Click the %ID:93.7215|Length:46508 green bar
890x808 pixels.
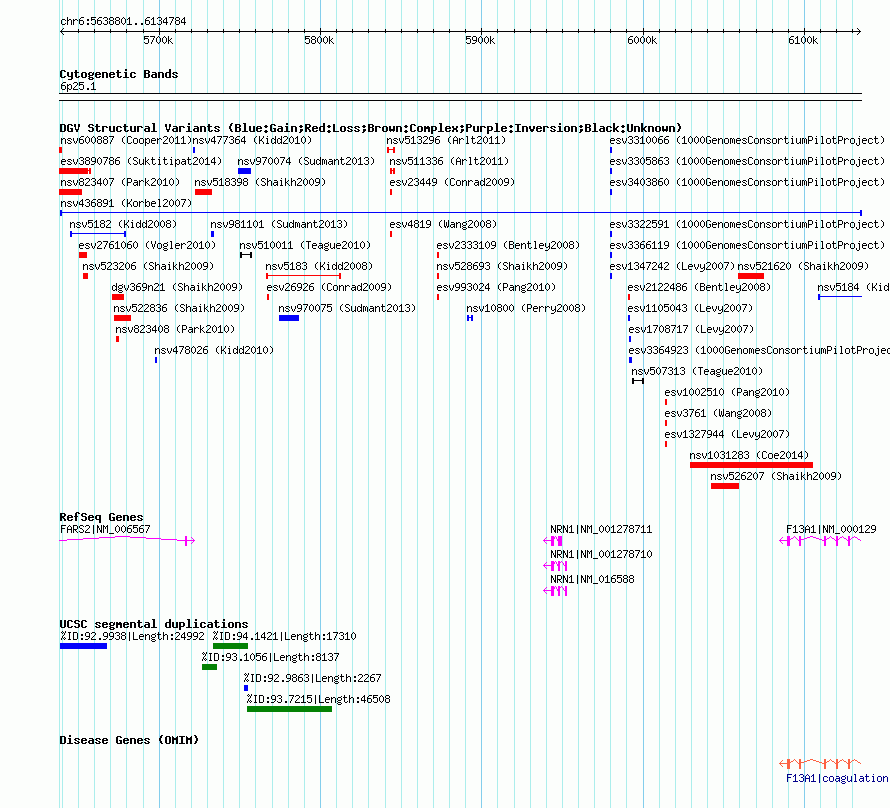click(x=289, y=709)
